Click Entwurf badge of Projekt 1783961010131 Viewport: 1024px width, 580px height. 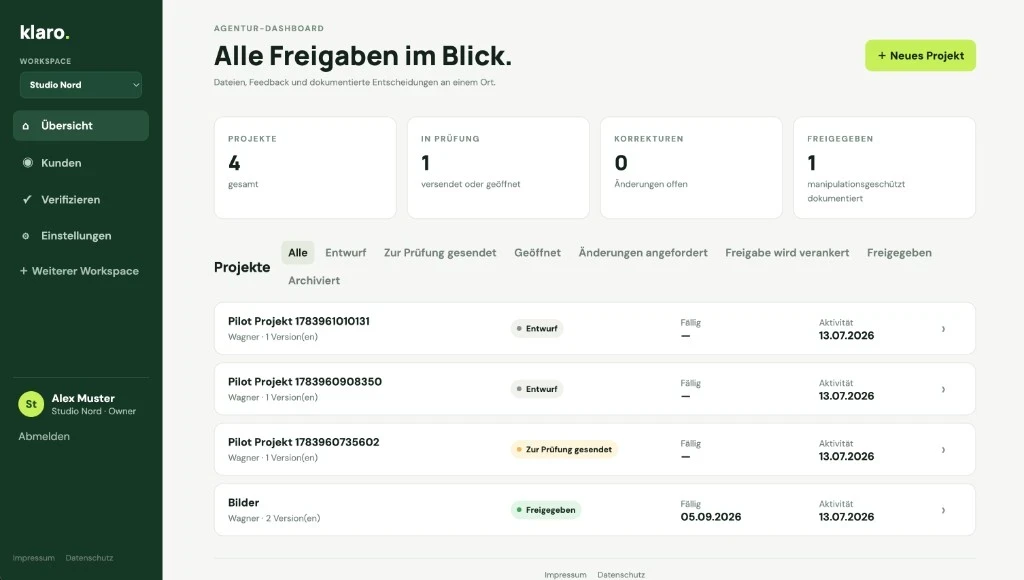point(537,329)
